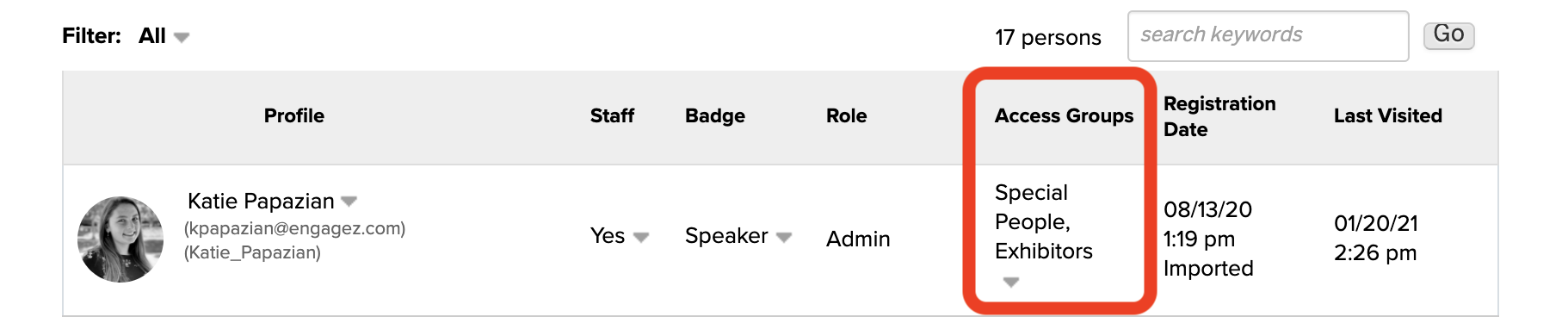Open the Speaker badge dropdown arrow

click(784, 237)
